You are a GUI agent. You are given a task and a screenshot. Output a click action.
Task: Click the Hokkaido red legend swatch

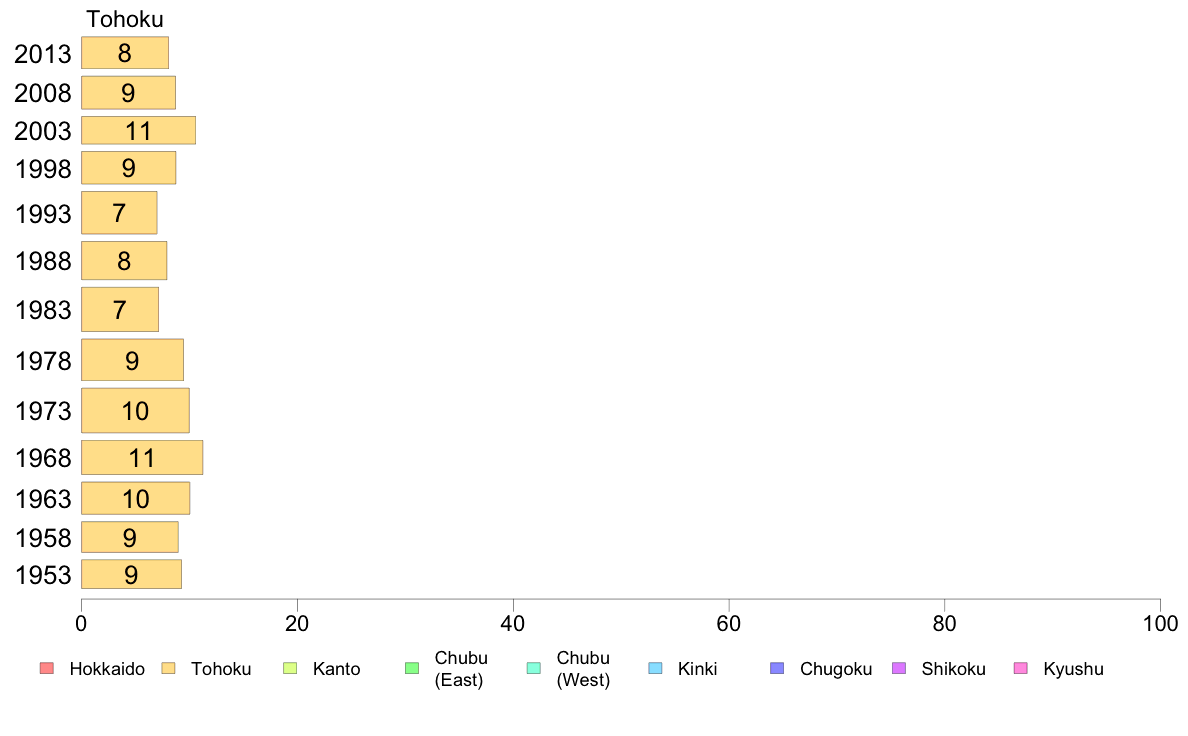47,669
